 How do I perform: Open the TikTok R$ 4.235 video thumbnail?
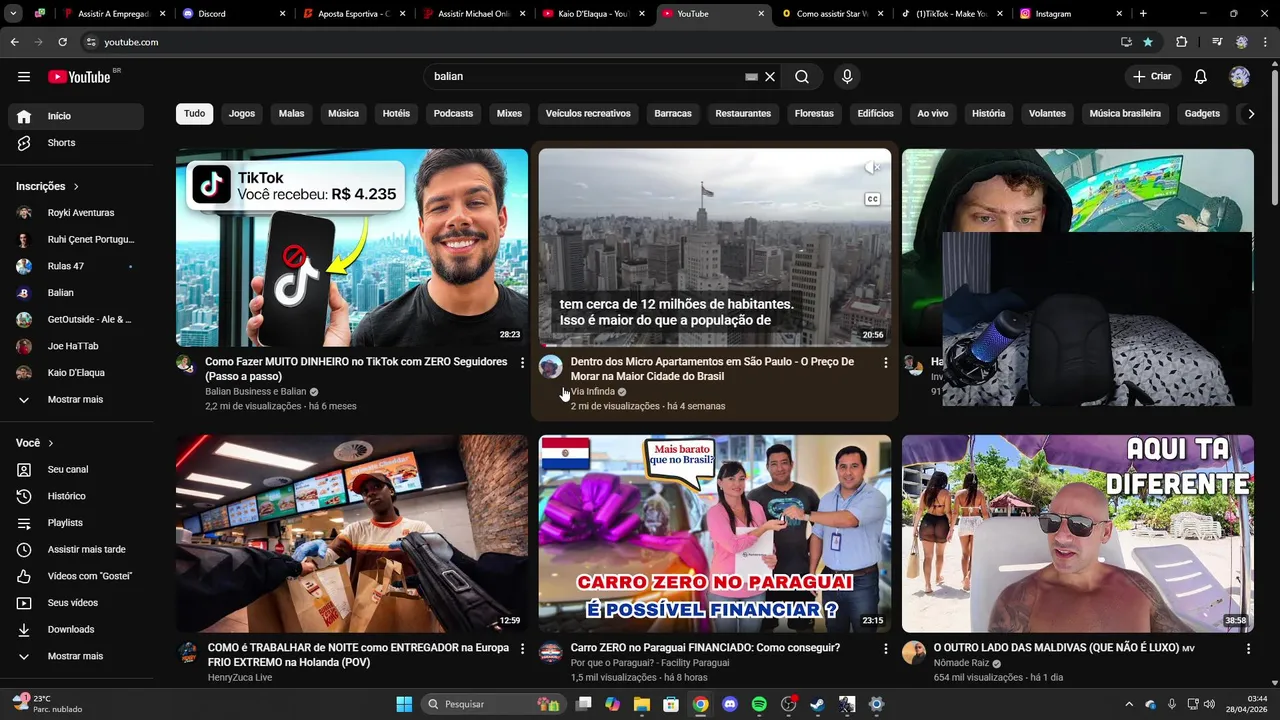[352, 248]
